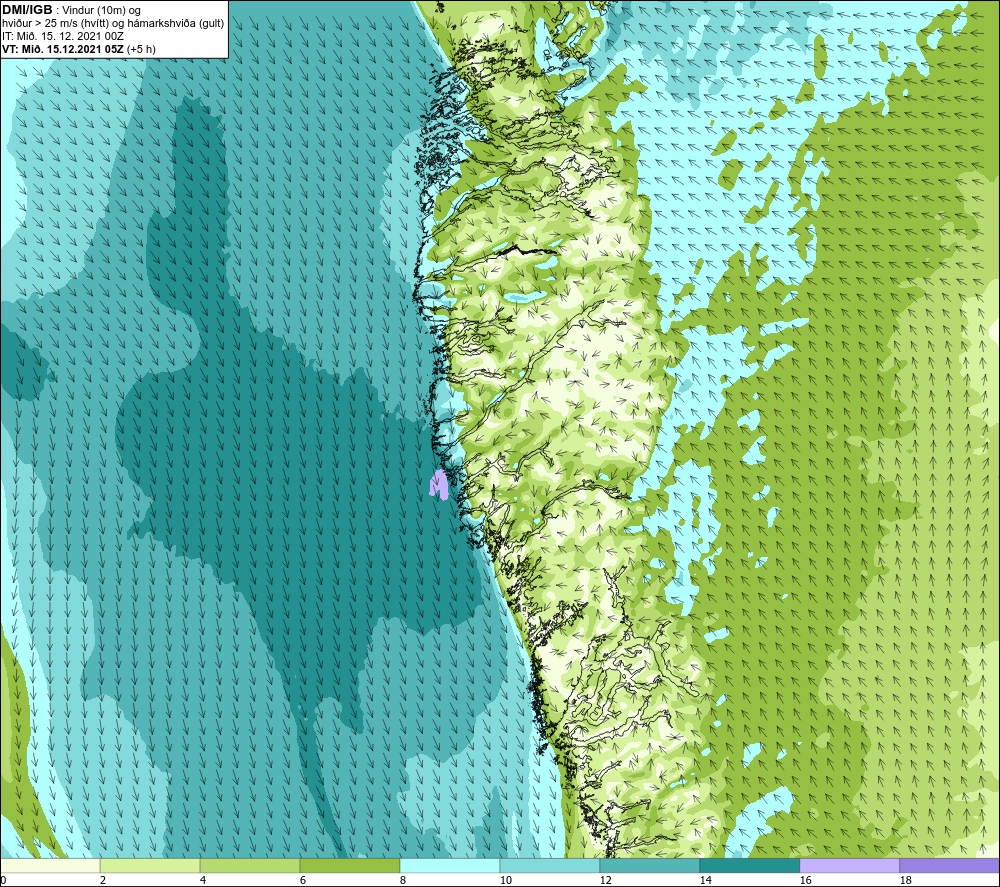The image size is (1000, 887).
Task: Click the legend tick label 16
Action: click(x=805, y=880)
